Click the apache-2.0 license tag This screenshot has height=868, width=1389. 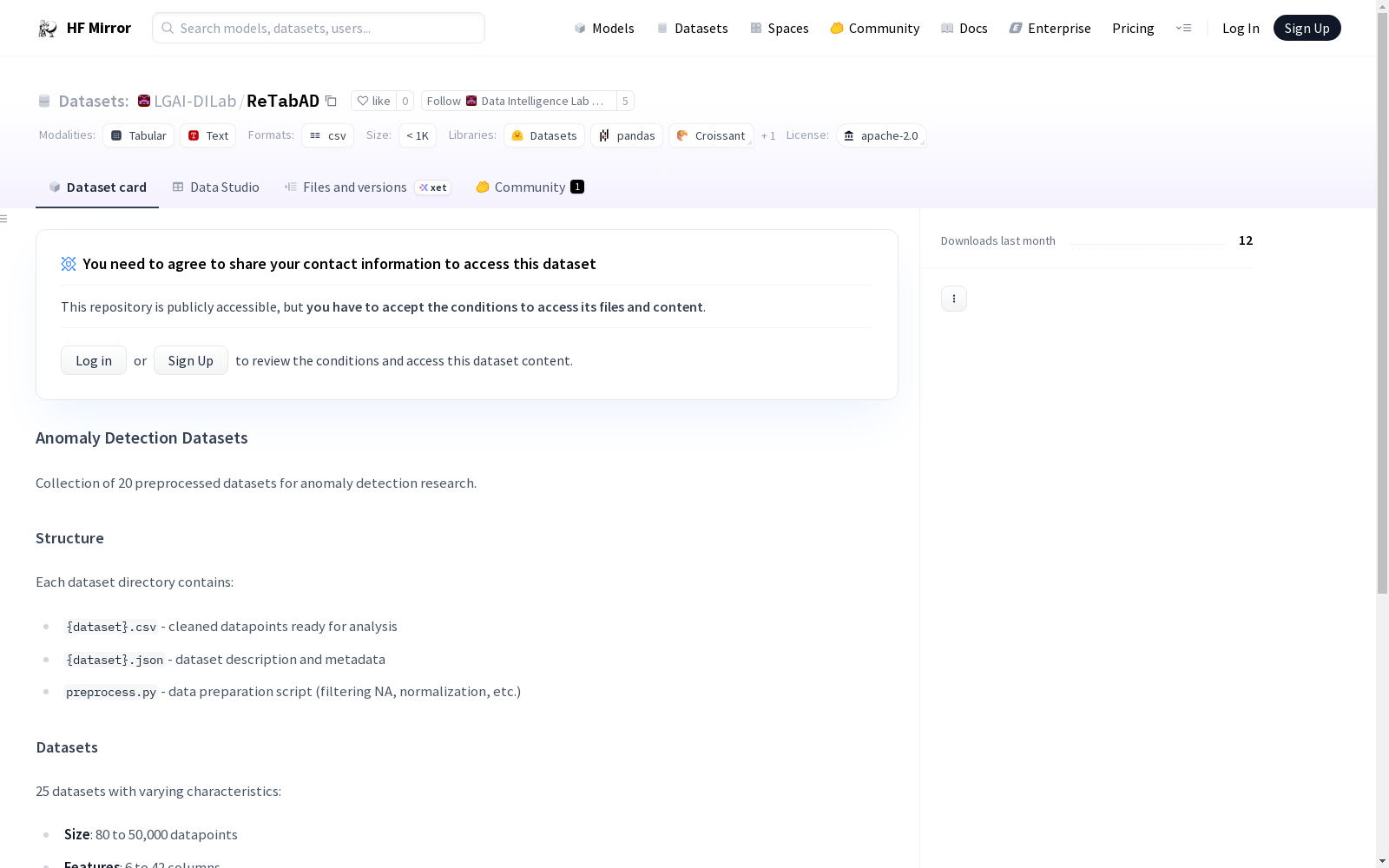click(x=881, y=135)
